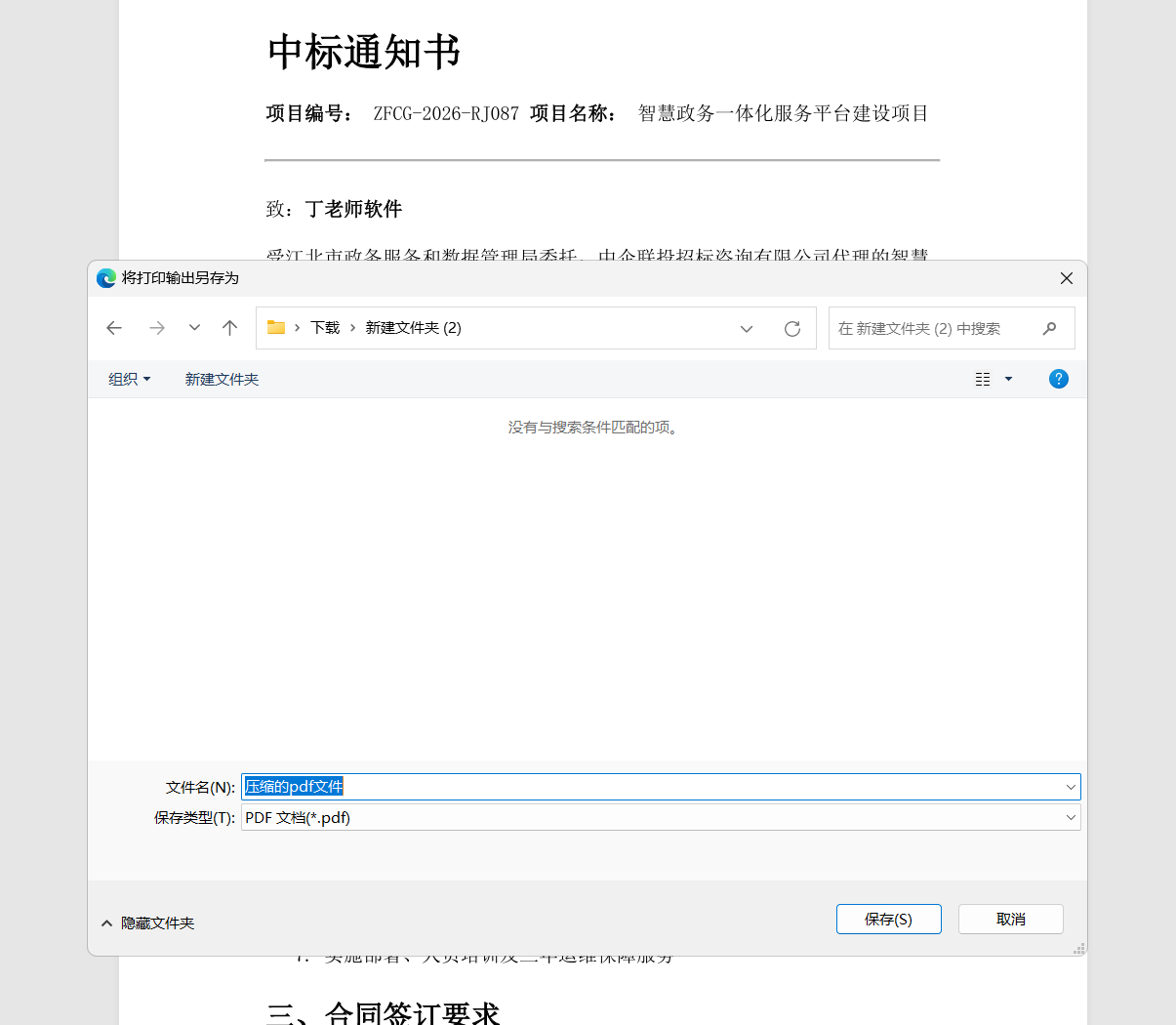Screen dimensions: 1176x1025
Task: Go back with the left arrow
Action: click(114, 328)
